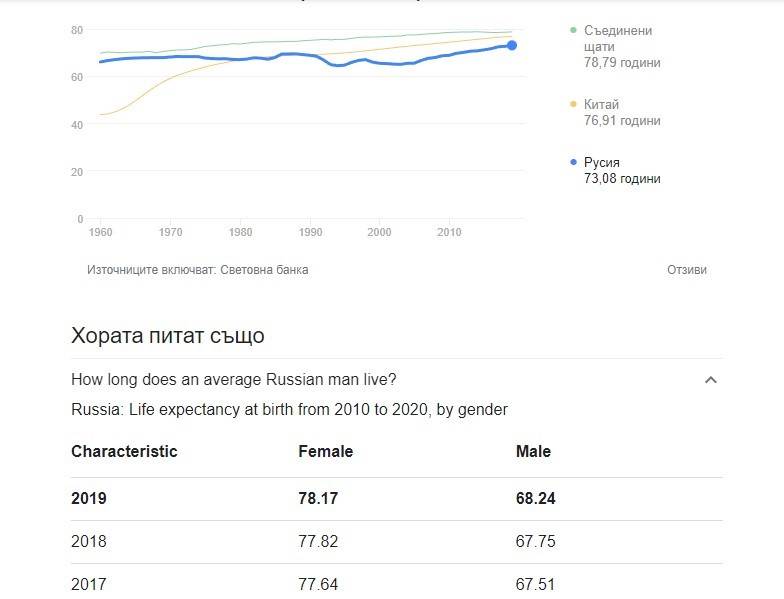The width and height of the screenshot is (784, 599).
Task: Click the 2019 table row
Action: coord(396,498)
